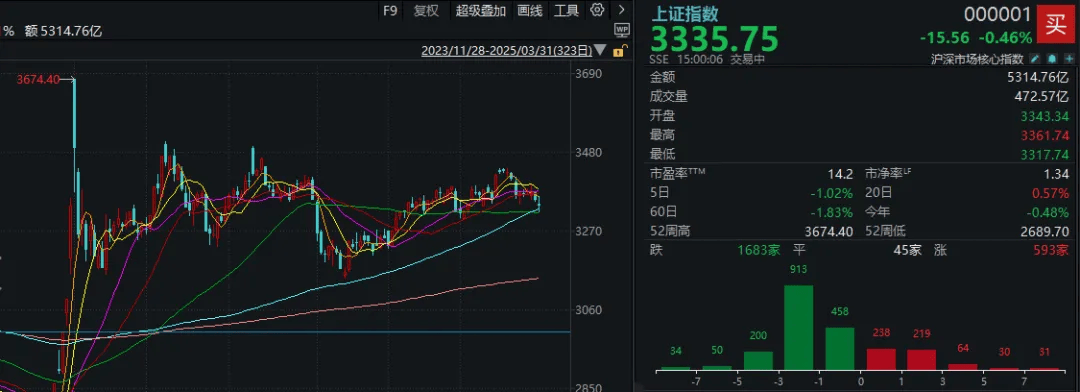Open the F9 menu item
Screen dimensions: 1080x392
point(390,10)
